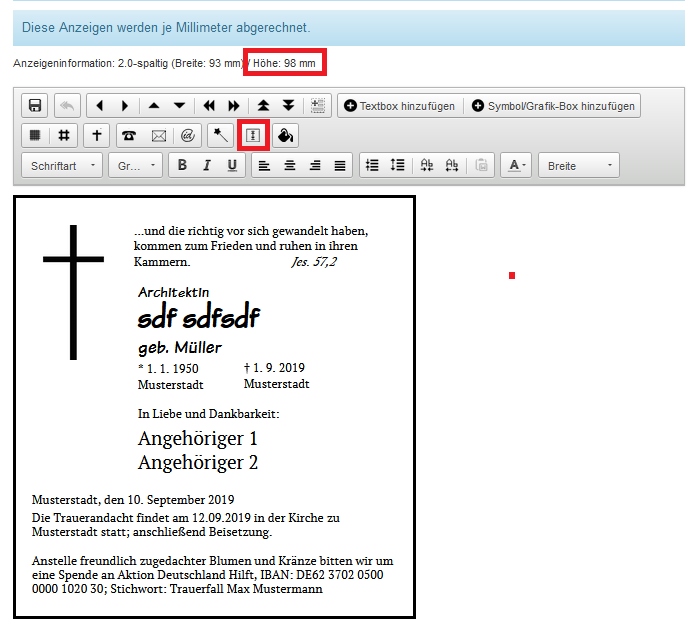
Task: Justify text alignment
Action: point(340,166)
